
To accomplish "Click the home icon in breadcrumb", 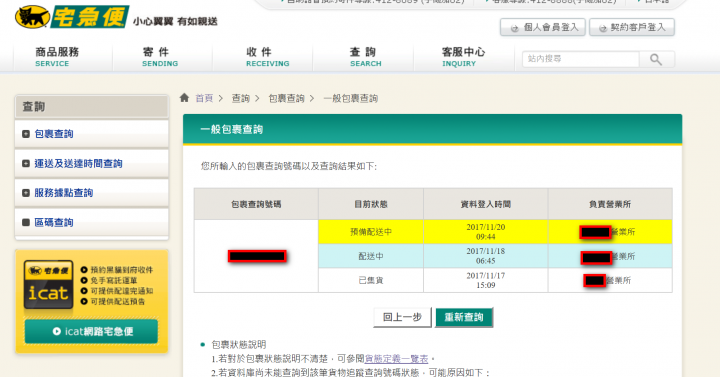I will coord(184,98).
